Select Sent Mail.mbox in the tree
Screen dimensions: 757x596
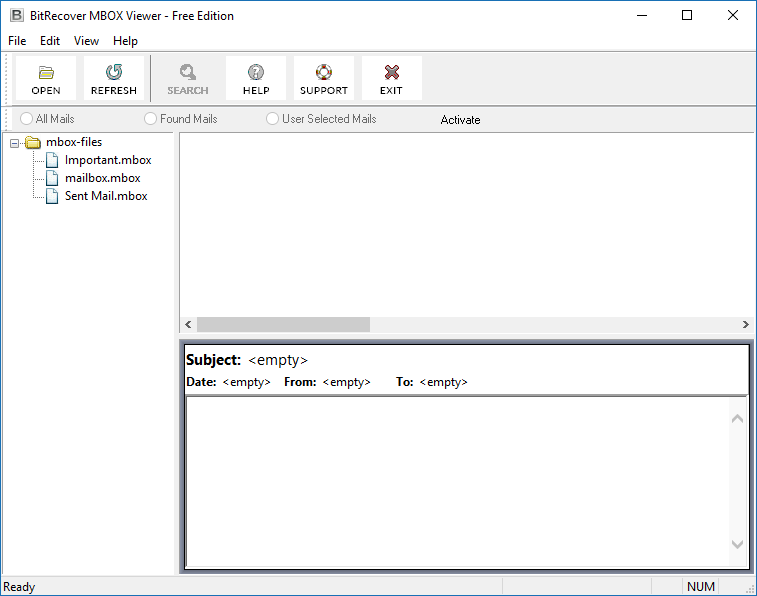pos(106,196)
